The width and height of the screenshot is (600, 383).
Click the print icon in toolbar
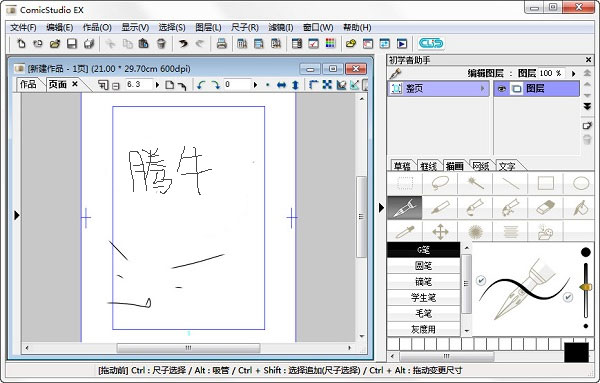pos(222,44)
